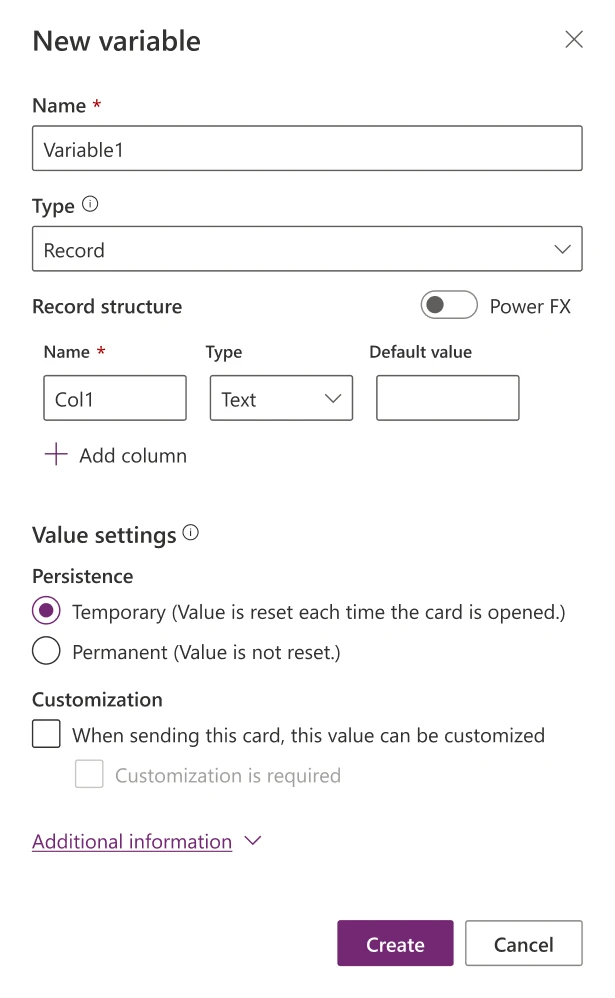This screenshot has width=615, height=998.
Task: Click the Value settings info icon
Action: coord(191,531)
